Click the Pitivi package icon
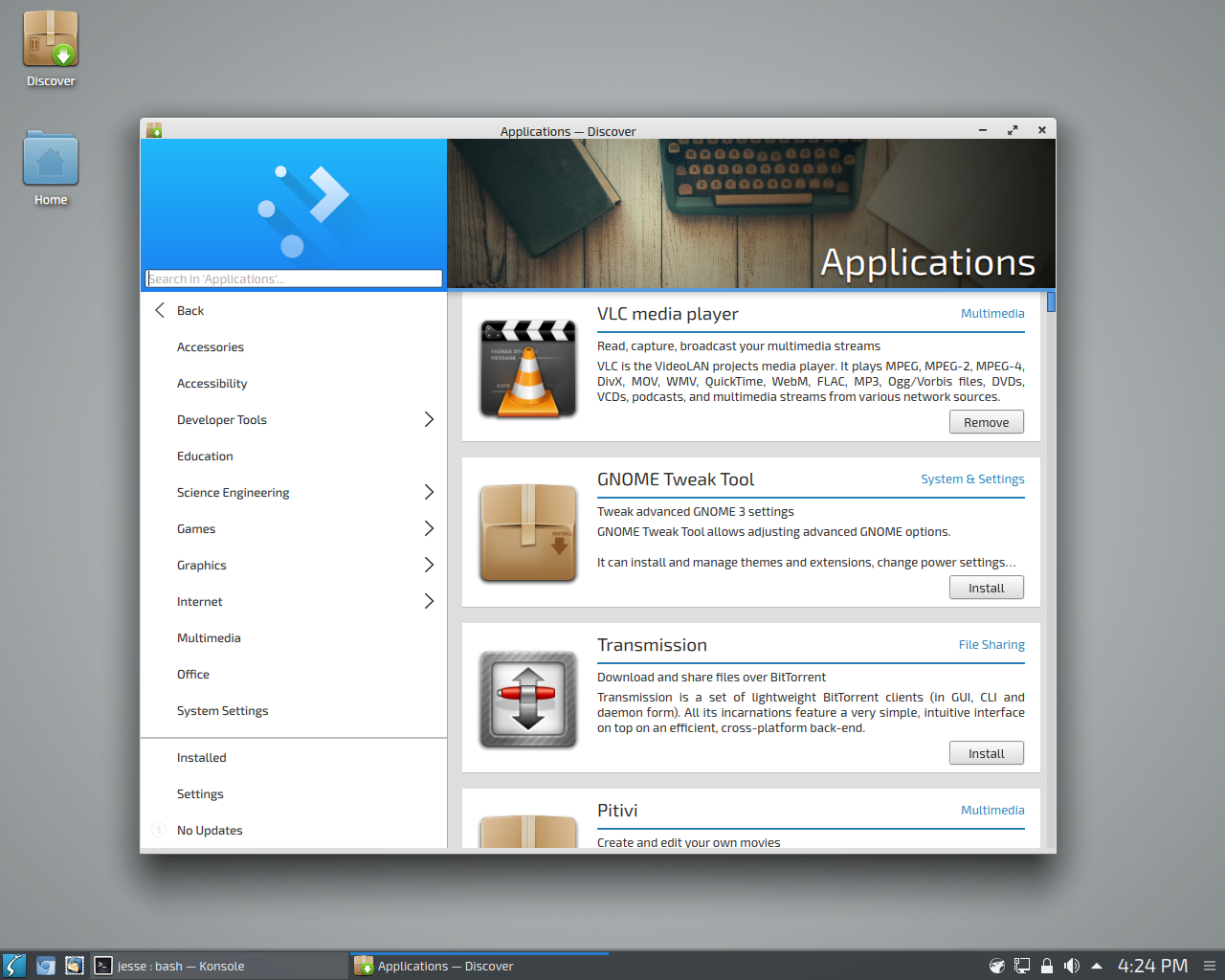Viewport: 1225px width, 980px height. [528, 831]
